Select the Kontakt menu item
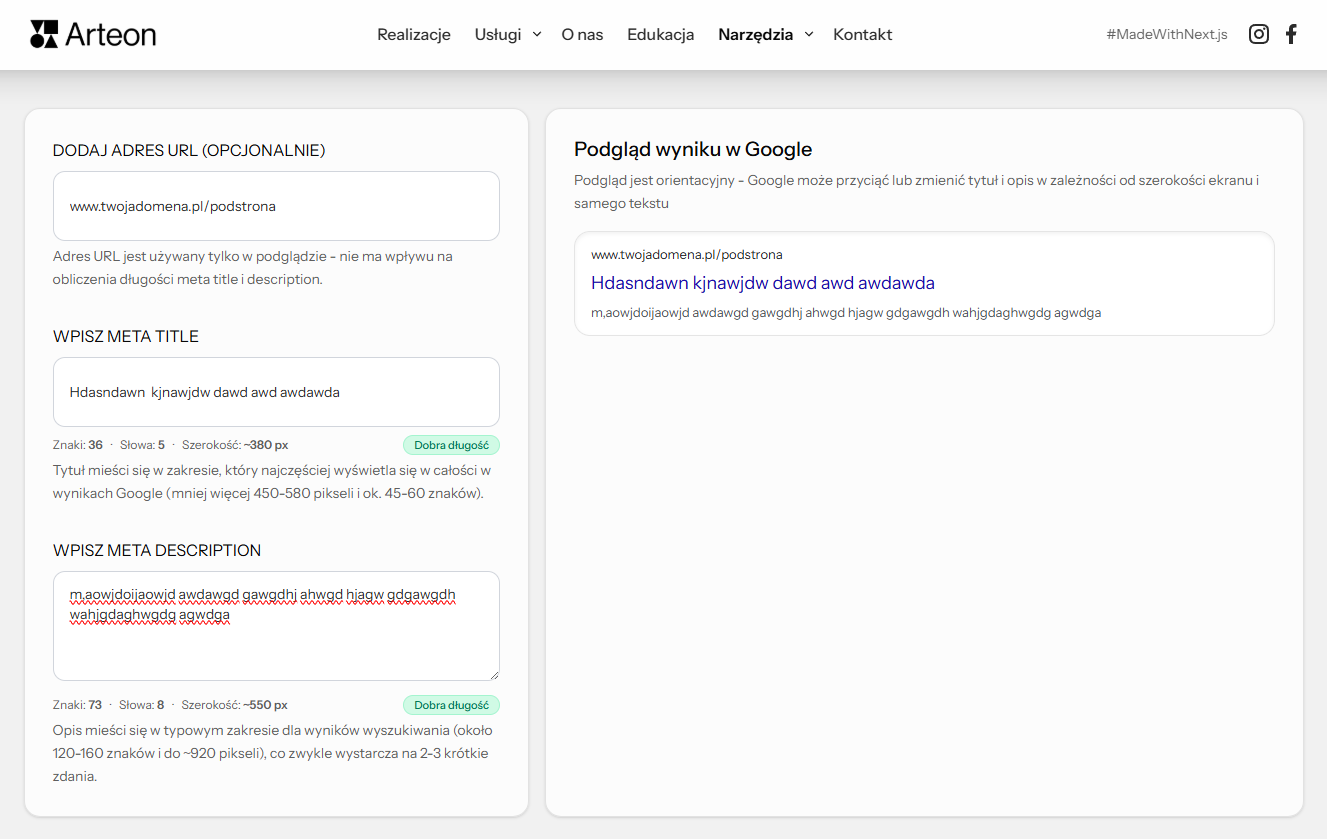The width and height of the screenshot is (1327, 839). pos(862,34)
